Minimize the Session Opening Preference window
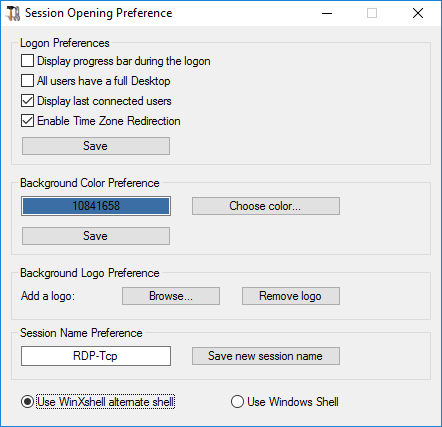This screenshot has height=427, width=442. pyautogui.click(x=327, y=13)
